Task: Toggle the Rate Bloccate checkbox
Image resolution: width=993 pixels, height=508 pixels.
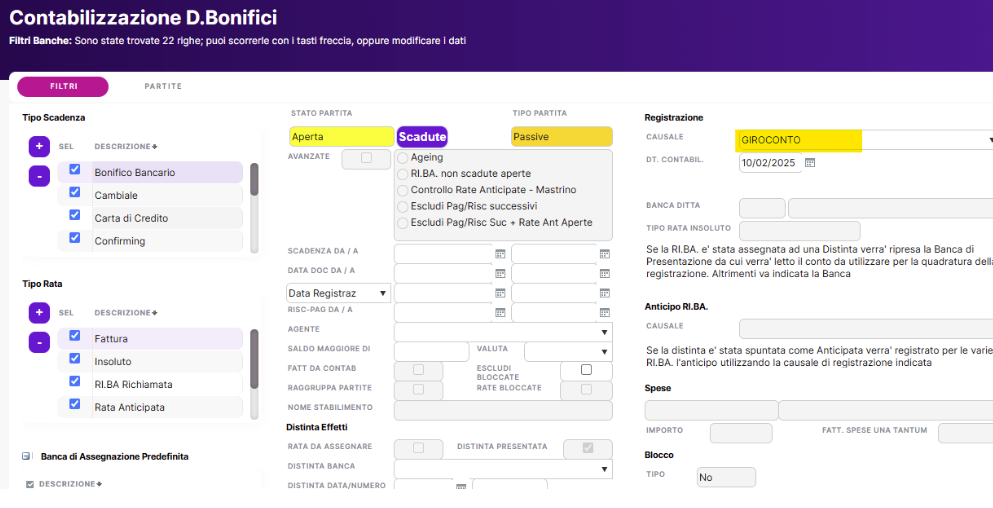Action: [x=586, y=389]
